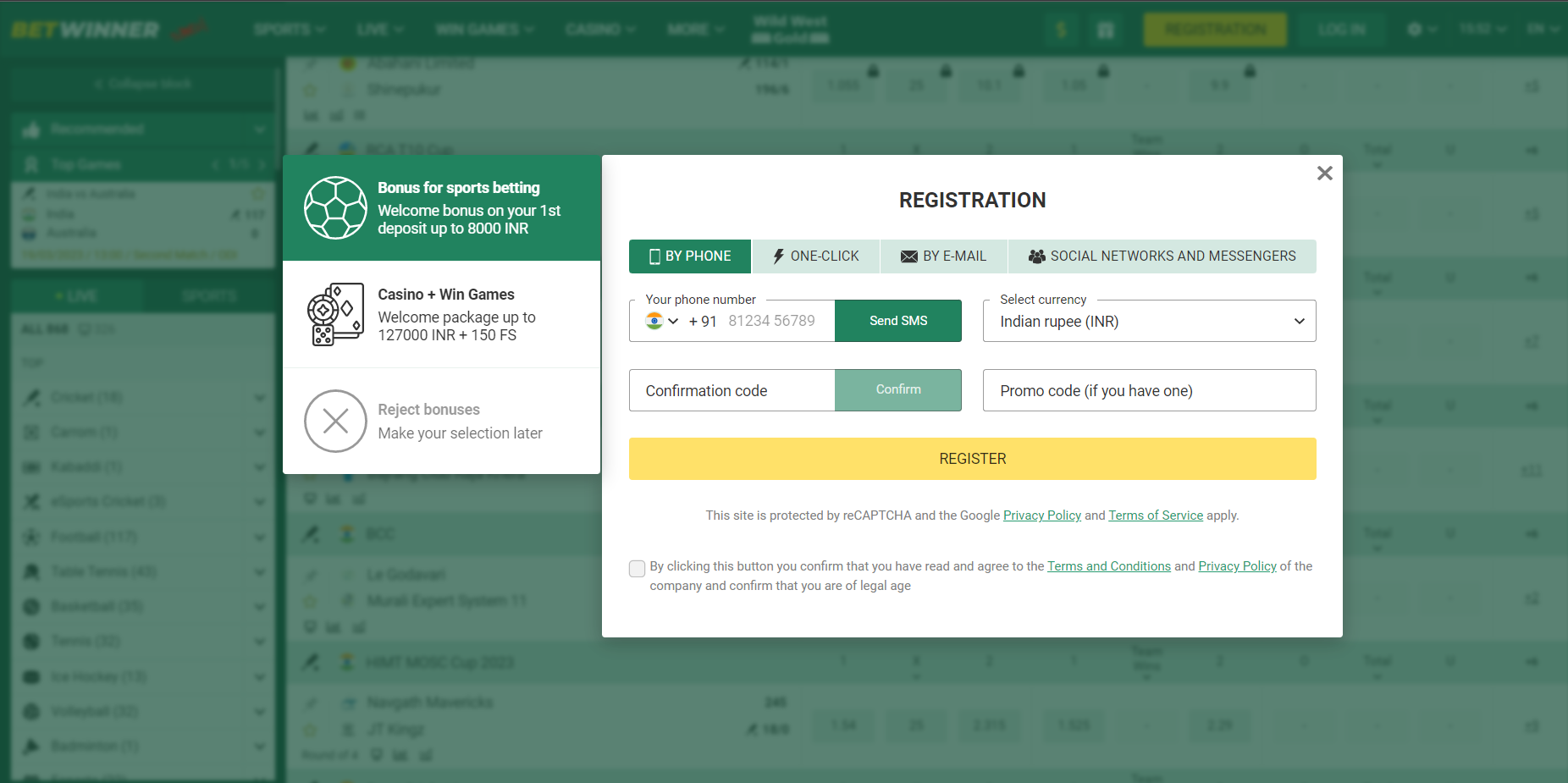Click the BetWinner logo in header

85,30
